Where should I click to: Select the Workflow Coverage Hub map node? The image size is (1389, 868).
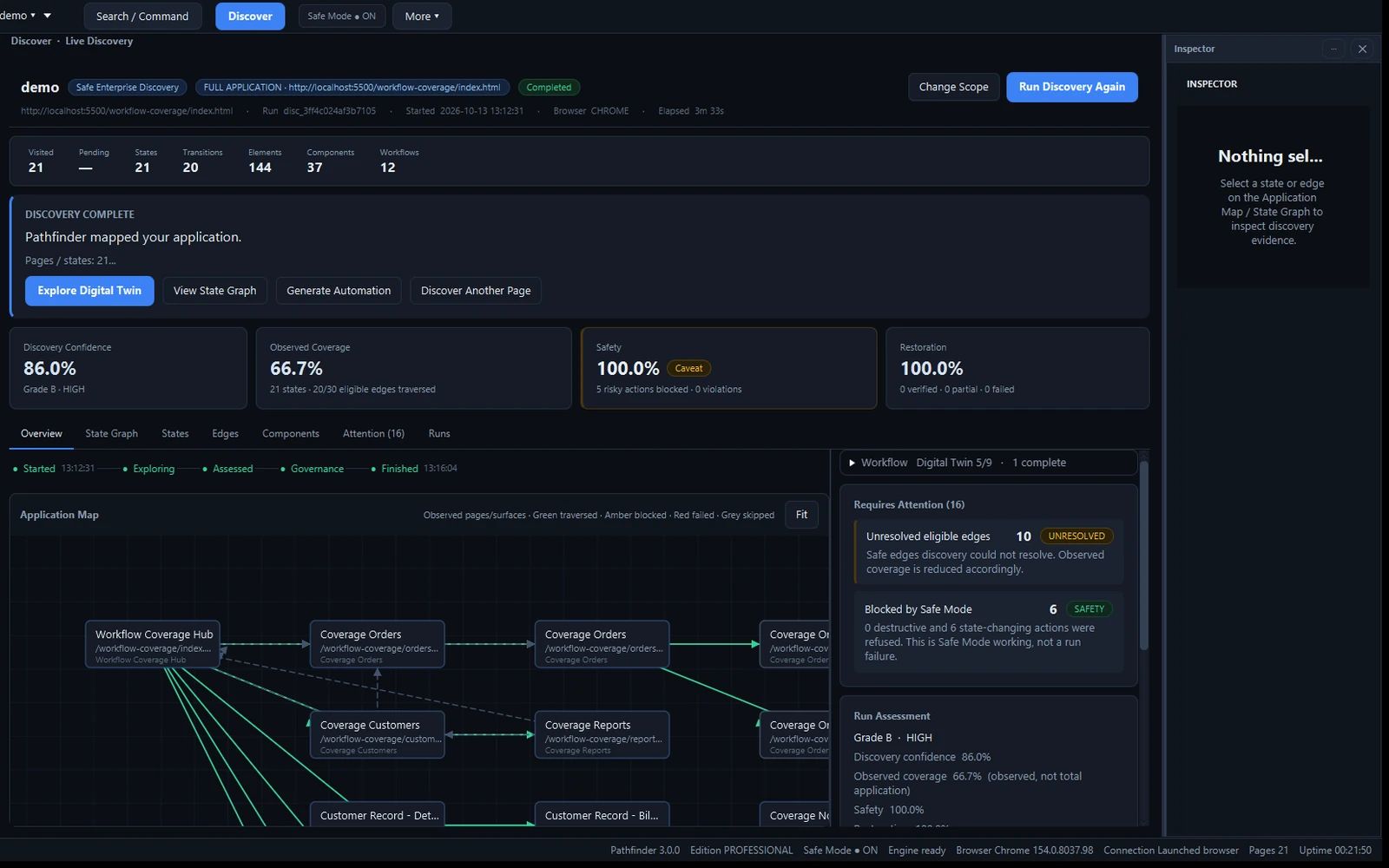coord(154,644)
